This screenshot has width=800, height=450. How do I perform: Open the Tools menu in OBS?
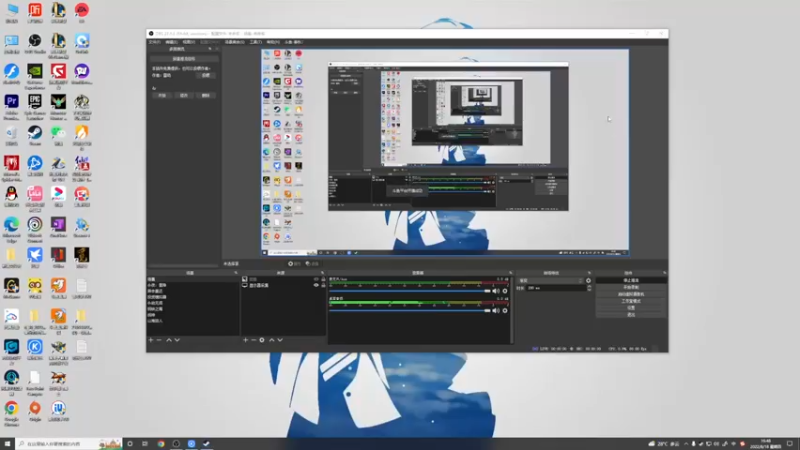pyautogui.click(x=256, y=42)
